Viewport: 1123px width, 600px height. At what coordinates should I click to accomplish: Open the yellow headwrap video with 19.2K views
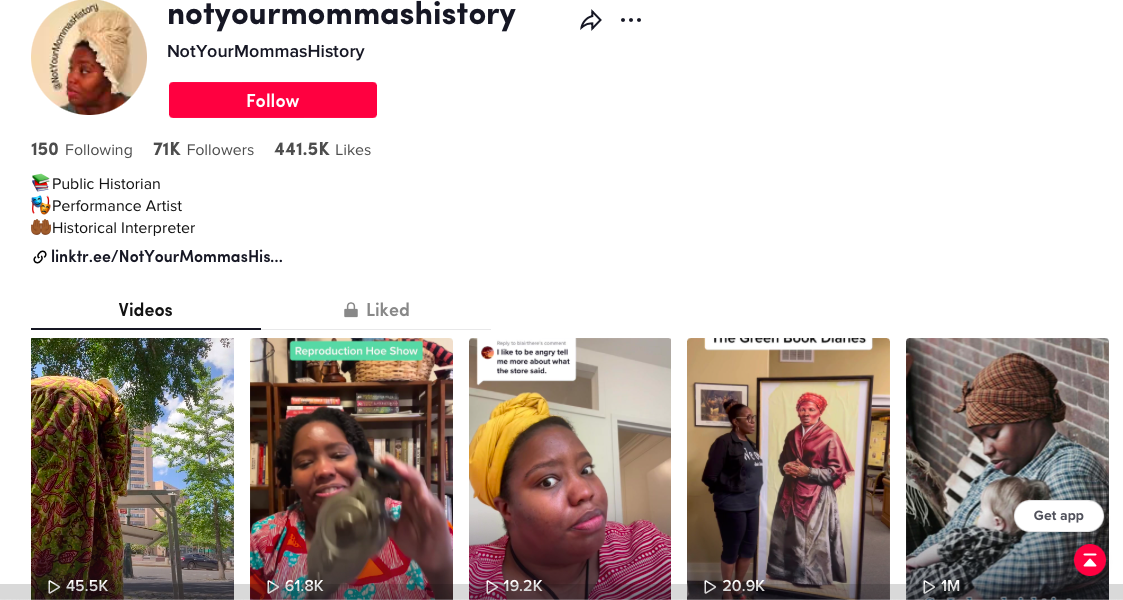point(570,469)
